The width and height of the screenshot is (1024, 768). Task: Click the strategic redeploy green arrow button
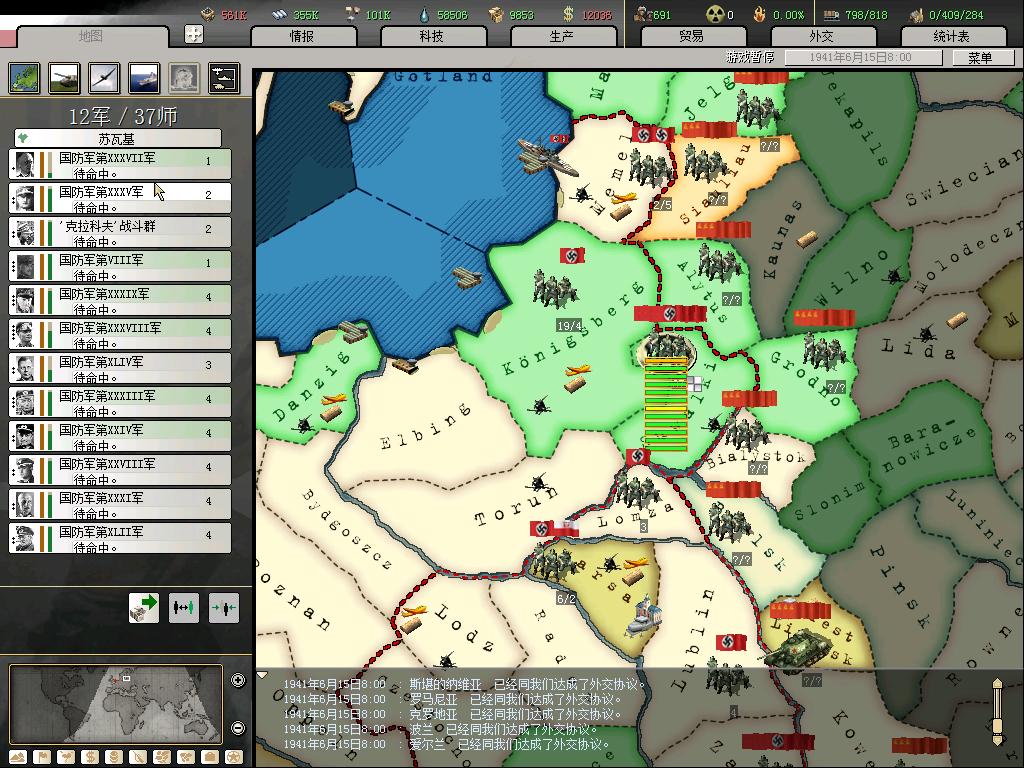(x=144, y=608)
